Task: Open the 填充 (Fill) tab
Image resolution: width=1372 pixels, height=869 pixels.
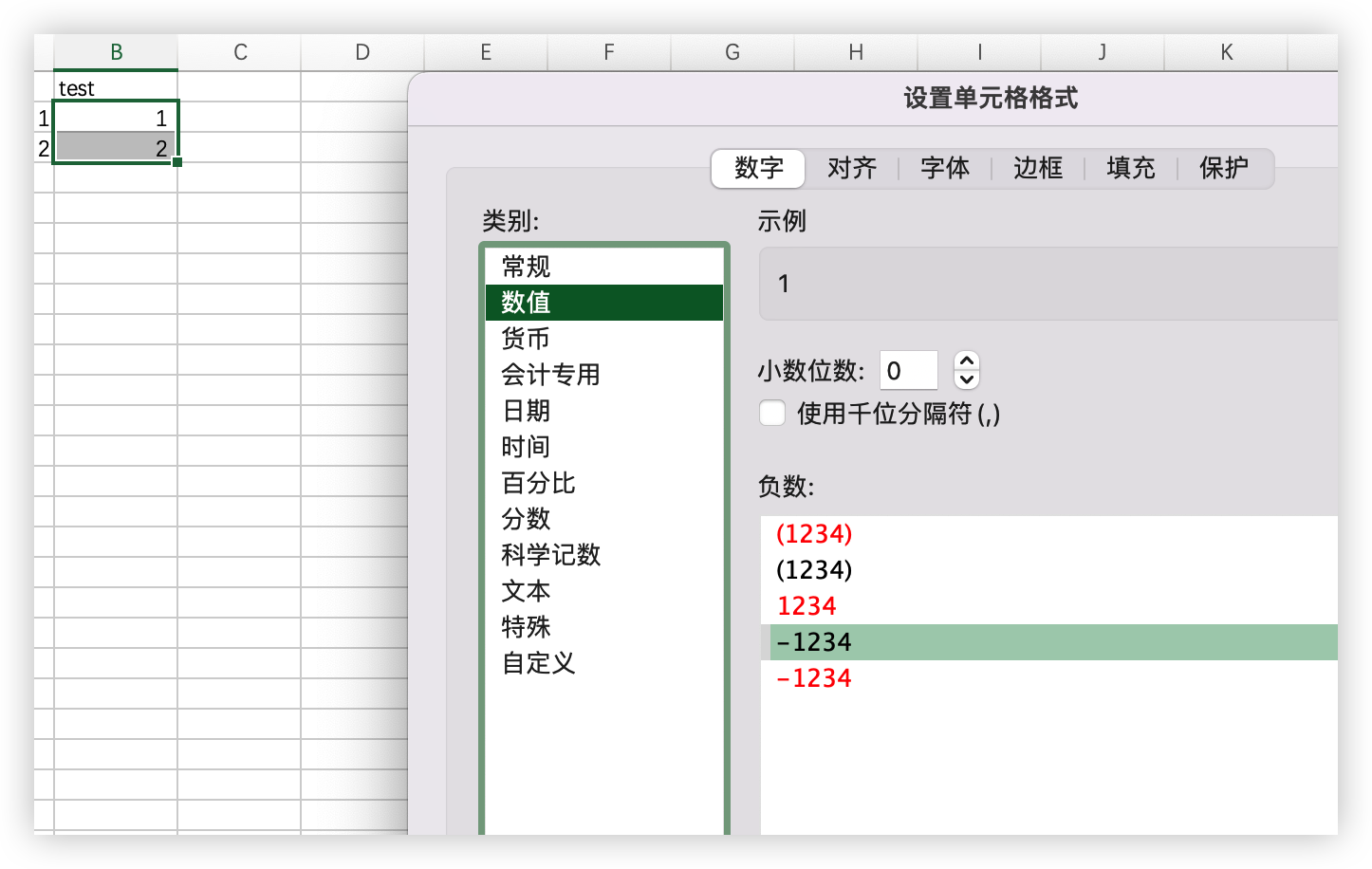Action: point(1130,168)
